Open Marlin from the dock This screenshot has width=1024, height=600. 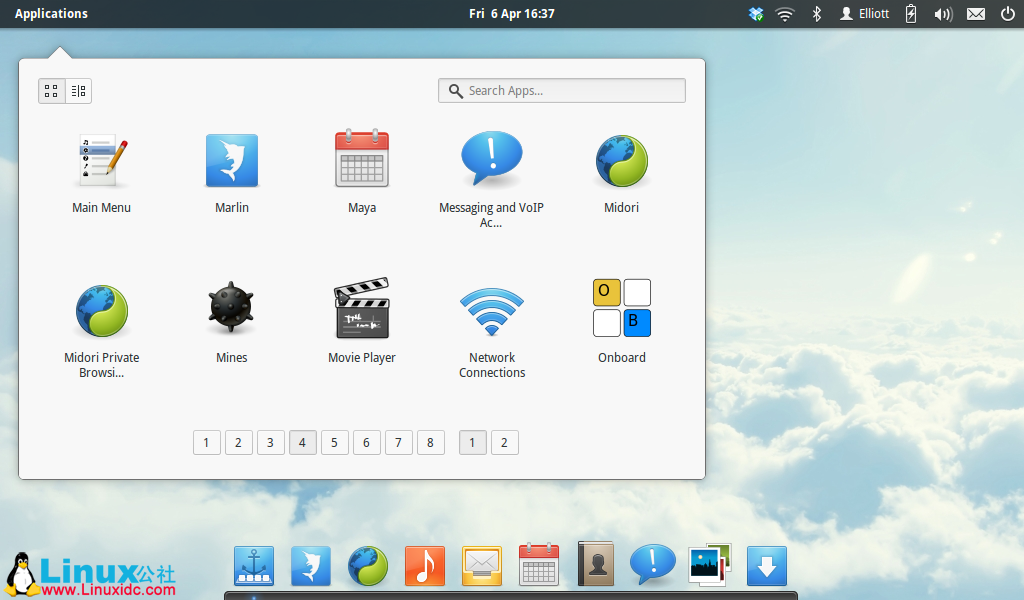pos(311,565)
